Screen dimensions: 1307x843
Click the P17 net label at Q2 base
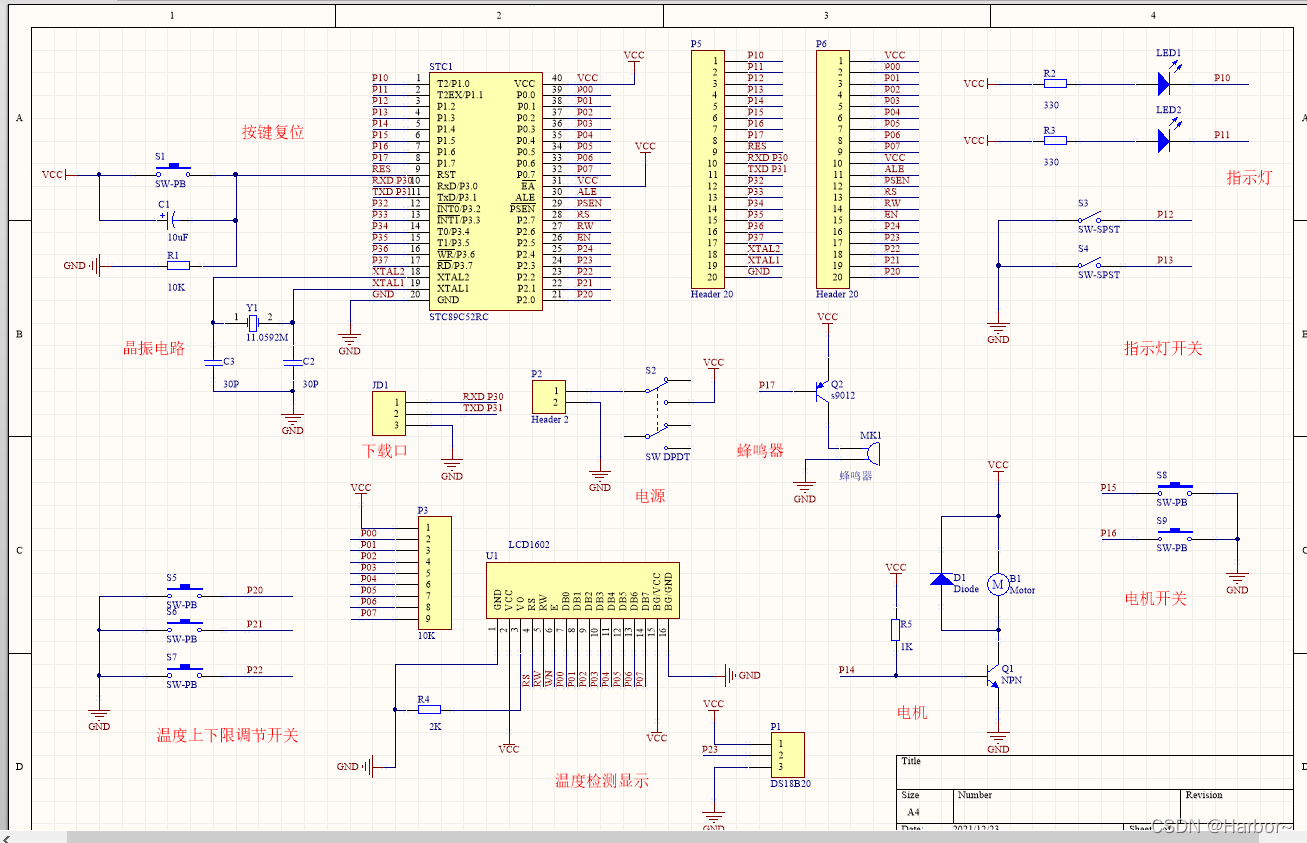[x=767, y=385]
